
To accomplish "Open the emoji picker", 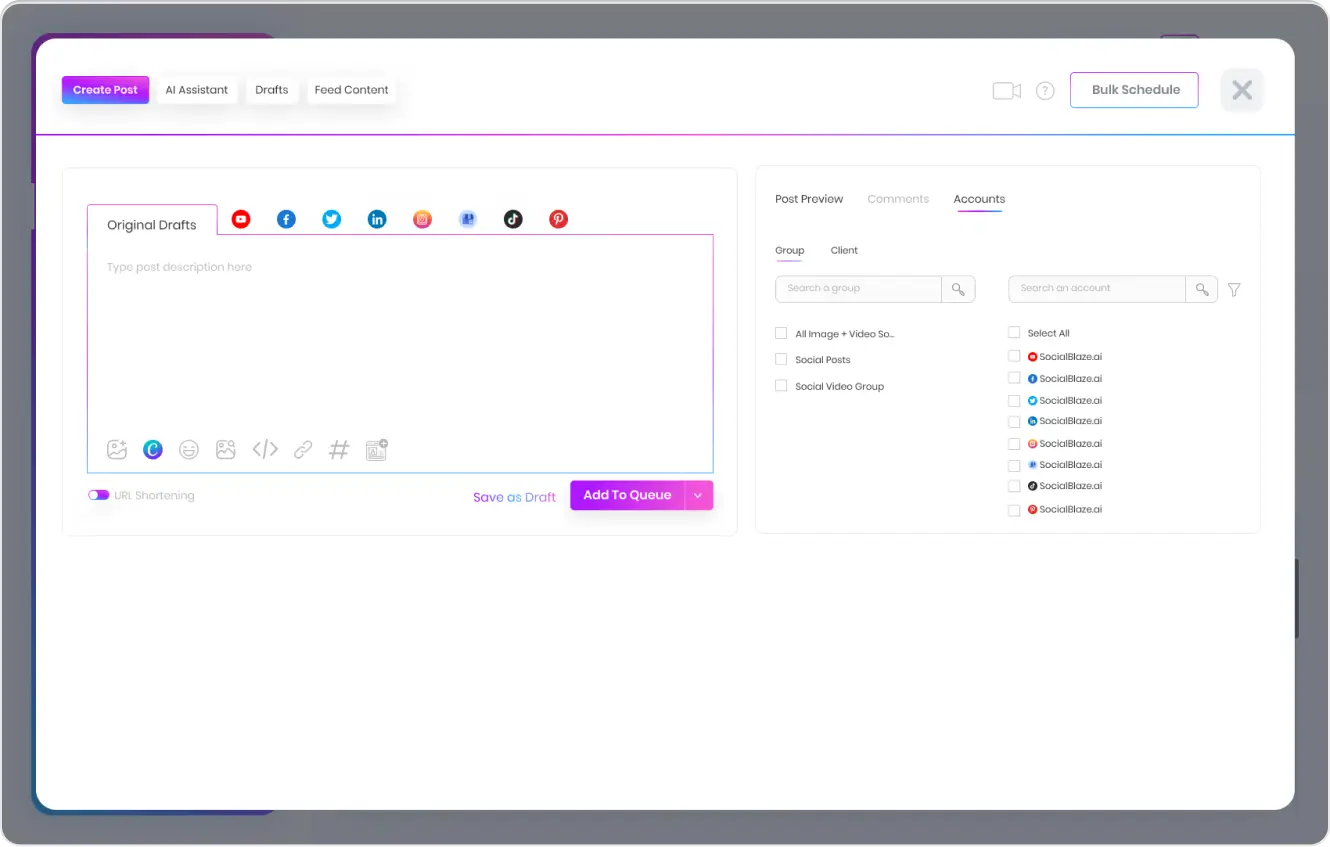I will (x=189, y=450).
